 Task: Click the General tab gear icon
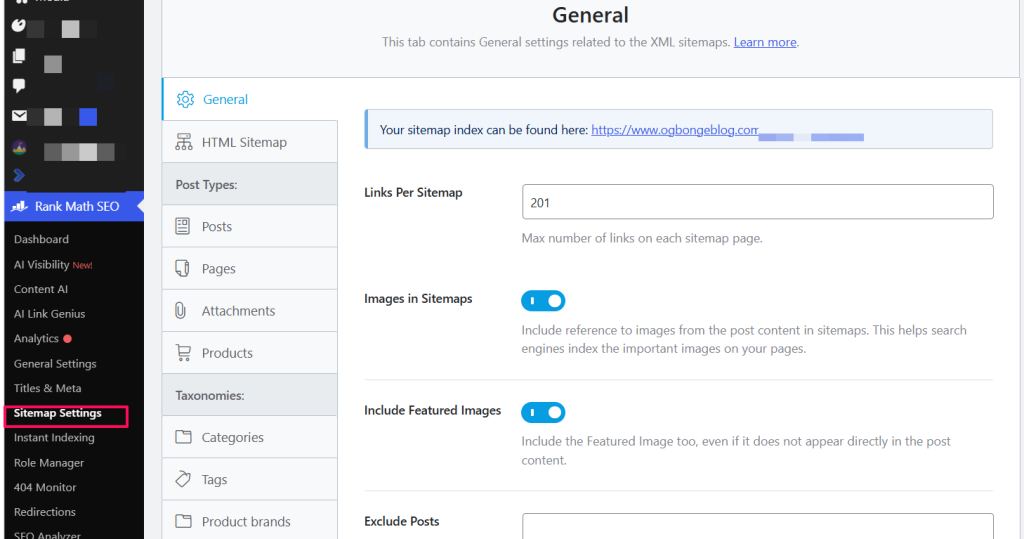coord(185,99)
